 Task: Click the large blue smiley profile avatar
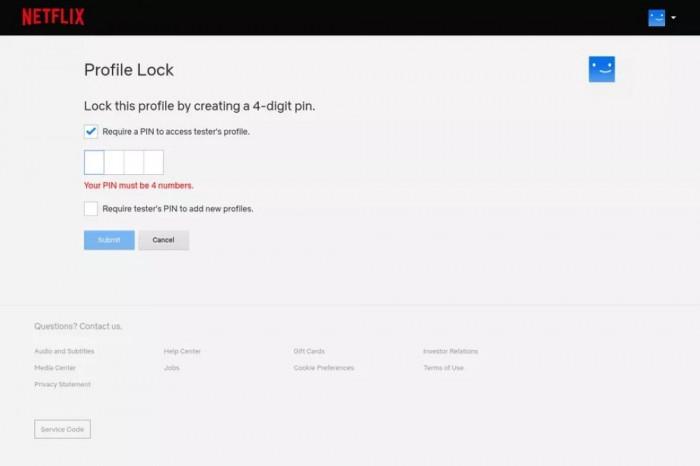[601, 69]
